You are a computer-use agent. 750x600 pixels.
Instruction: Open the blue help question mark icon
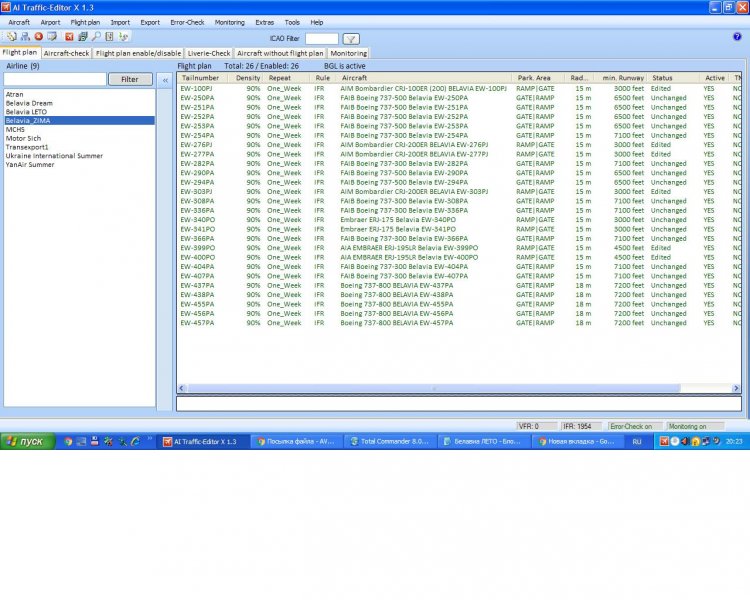tap(737, 36)
